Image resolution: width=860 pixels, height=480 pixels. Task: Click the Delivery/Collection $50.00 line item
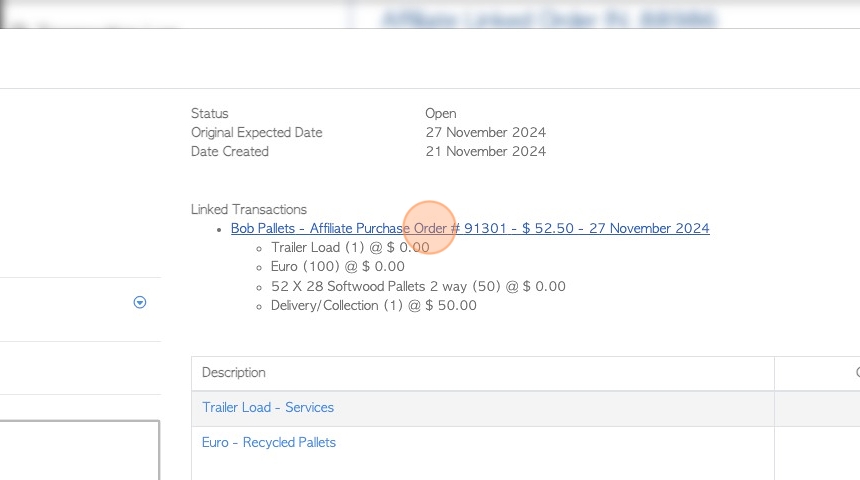[x=374, y=306]
